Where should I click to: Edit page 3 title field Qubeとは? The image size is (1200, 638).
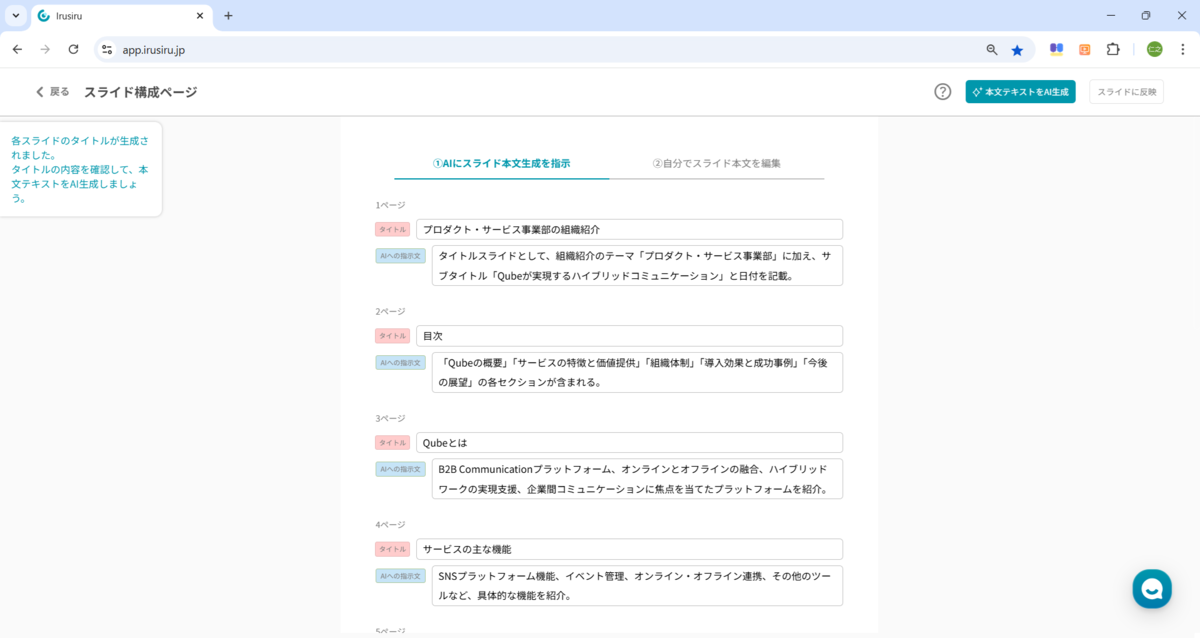[629, 442]
